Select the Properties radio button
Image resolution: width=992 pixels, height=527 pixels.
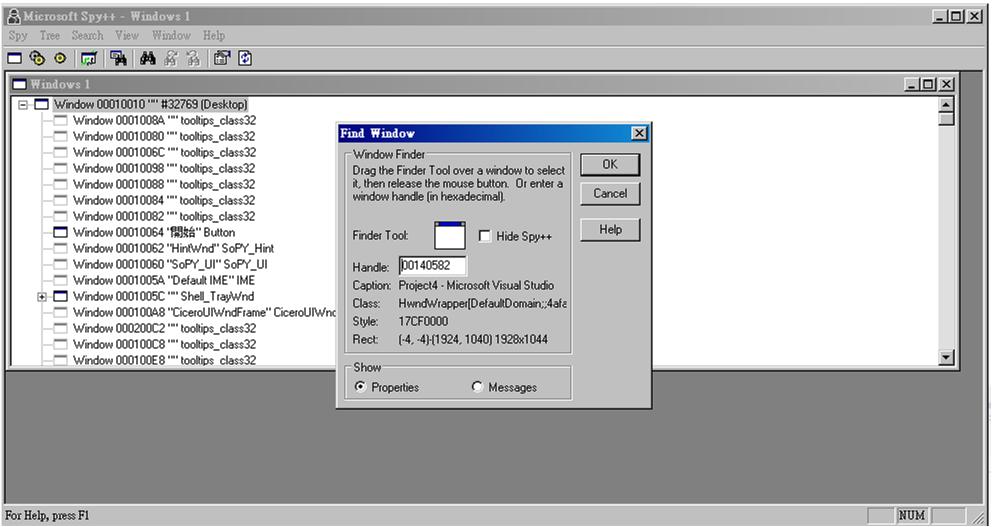(x=361, y=387)
